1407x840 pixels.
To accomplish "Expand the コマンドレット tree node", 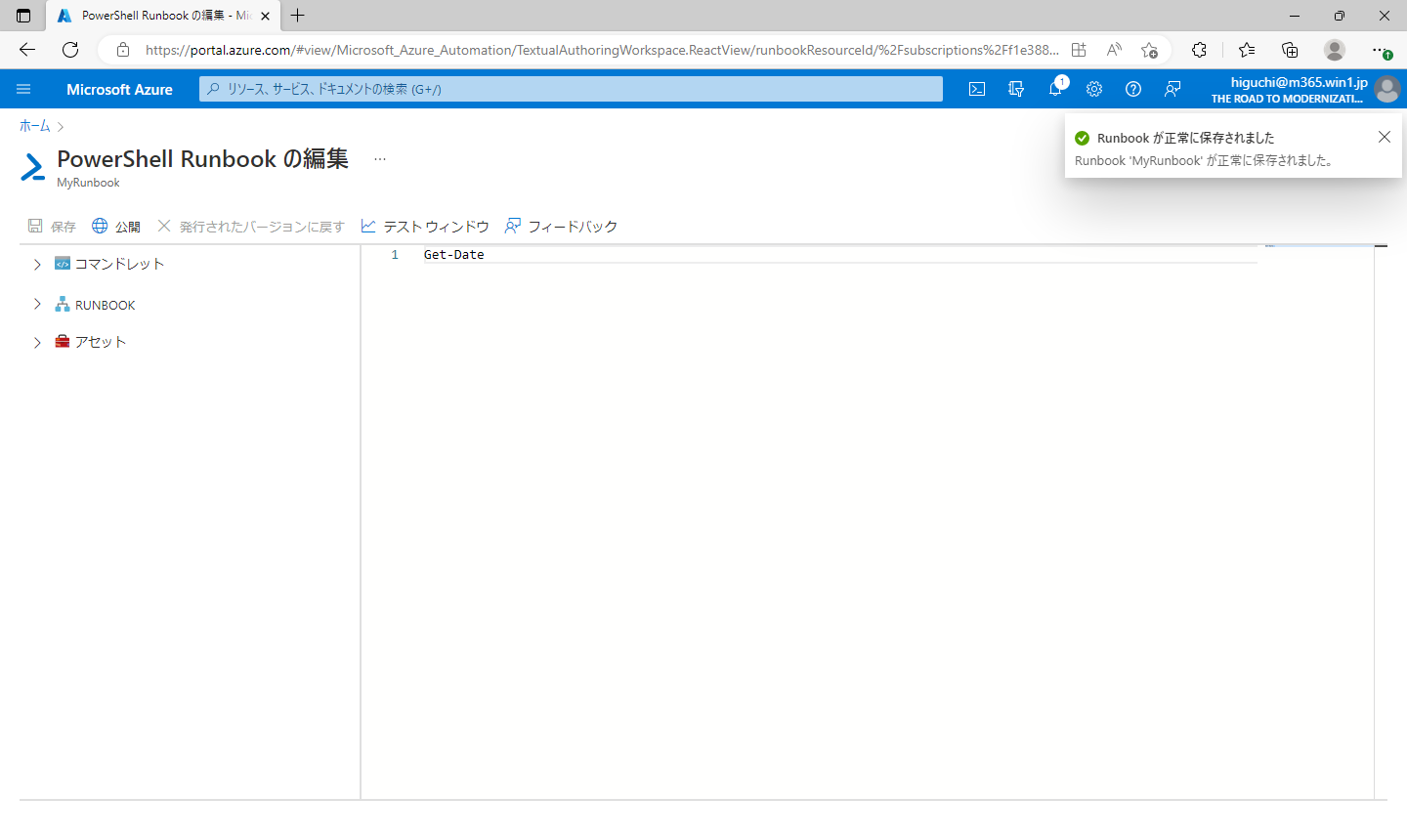I will coord(37,264).
